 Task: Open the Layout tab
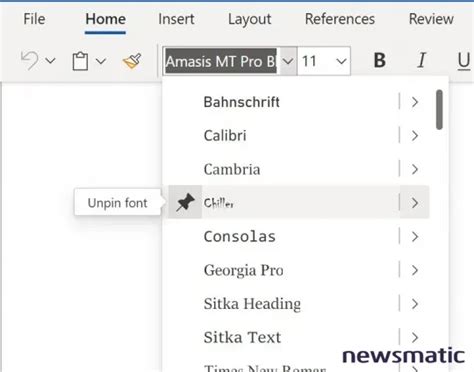(250, 19)
